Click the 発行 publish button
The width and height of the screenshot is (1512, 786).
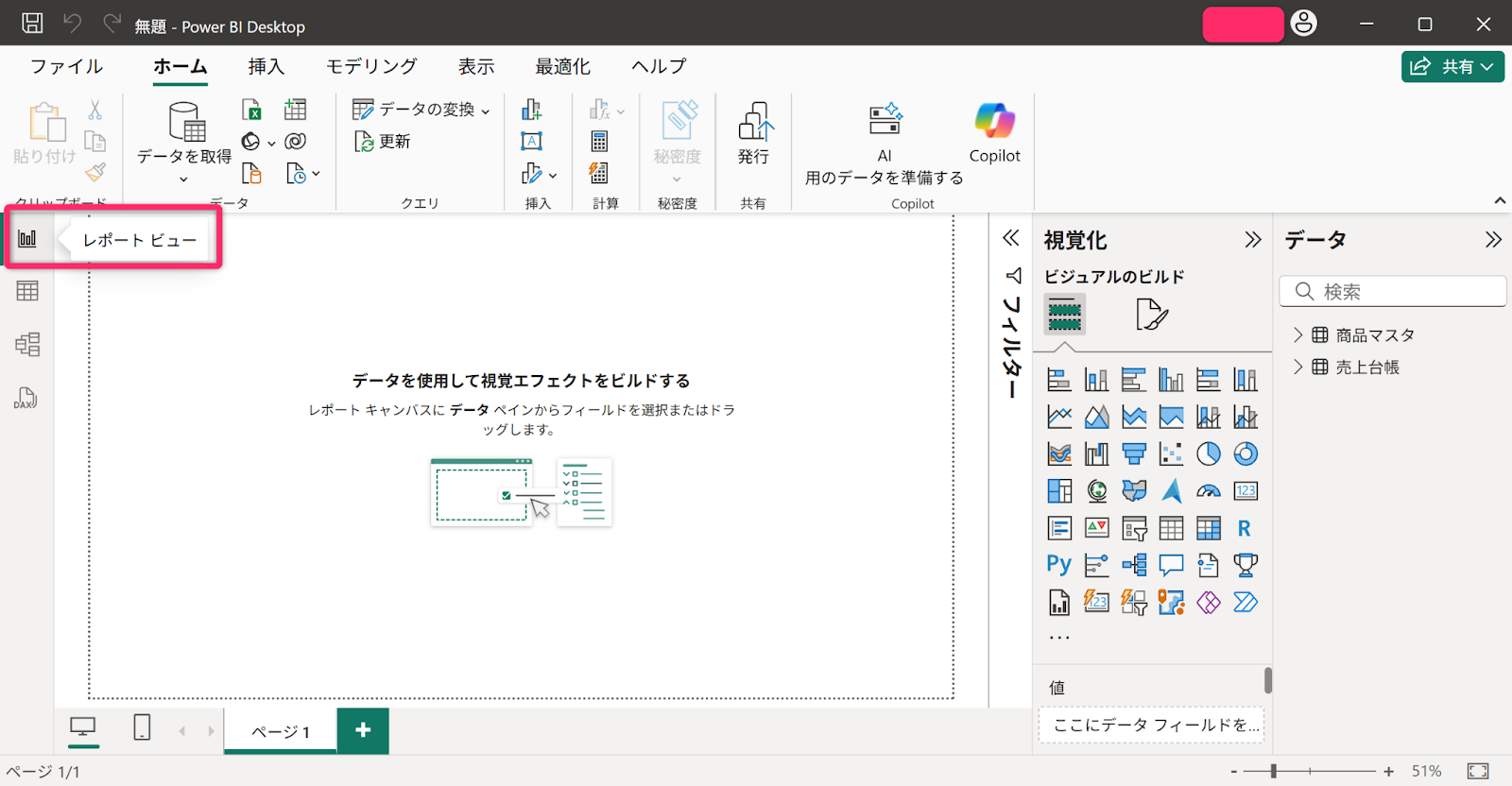(x=753, y=133)
